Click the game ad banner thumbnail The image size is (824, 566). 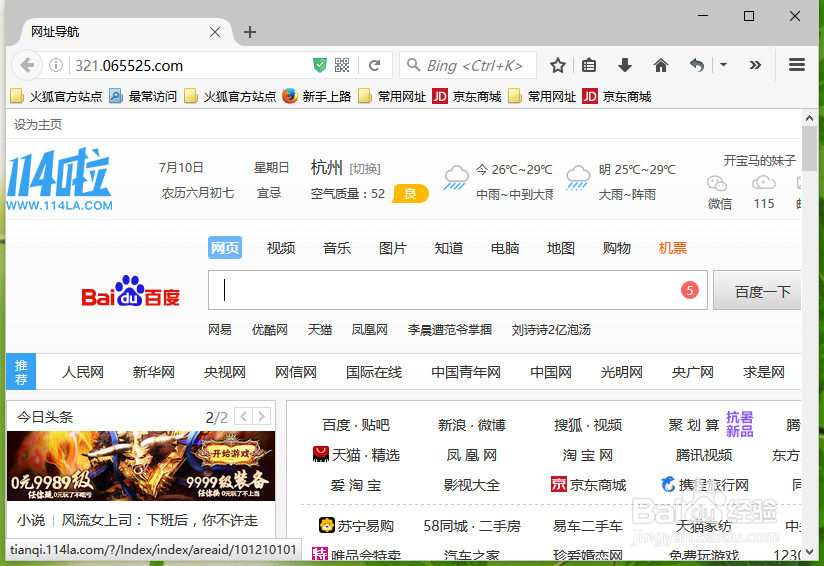141,466
